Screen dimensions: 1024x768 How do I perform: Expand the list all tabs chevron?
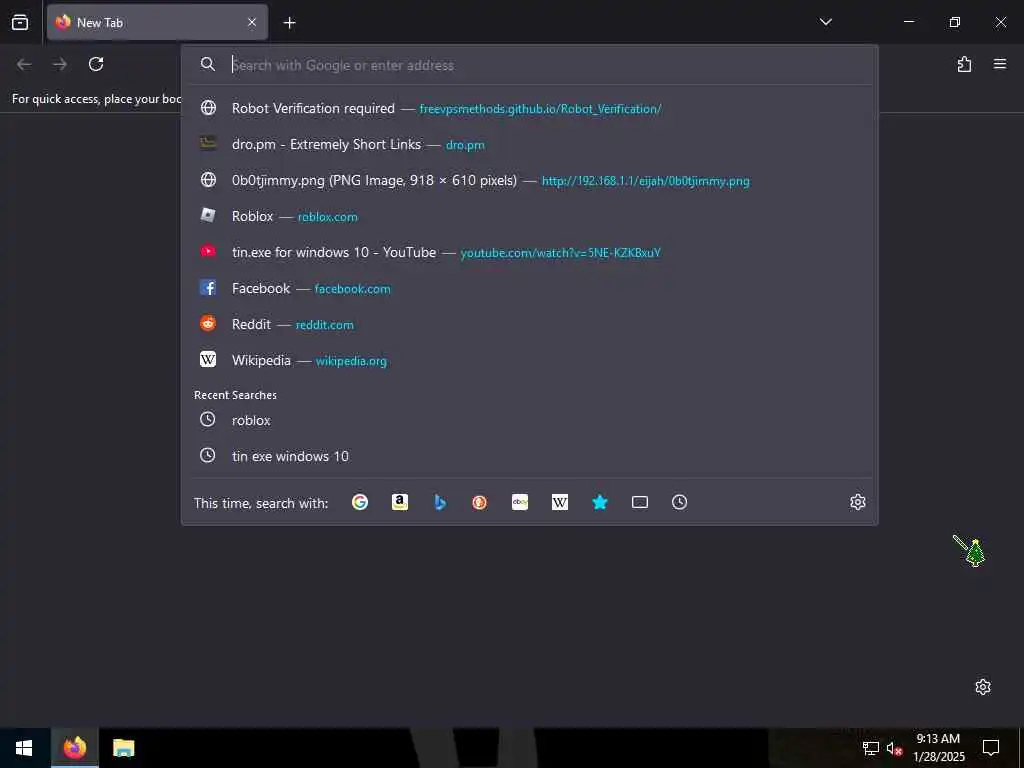pyautogui.click(x=825, y=22)
